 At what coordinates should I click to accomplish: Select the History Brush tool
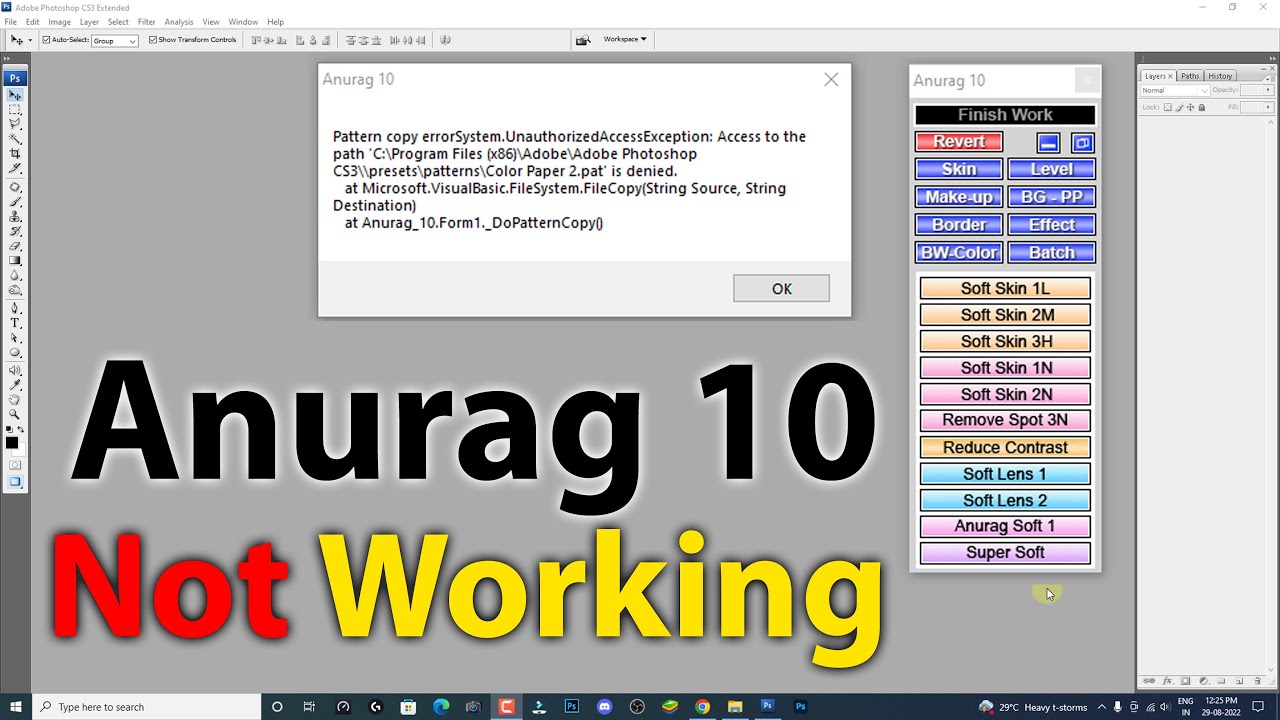(x=15, y=230)
